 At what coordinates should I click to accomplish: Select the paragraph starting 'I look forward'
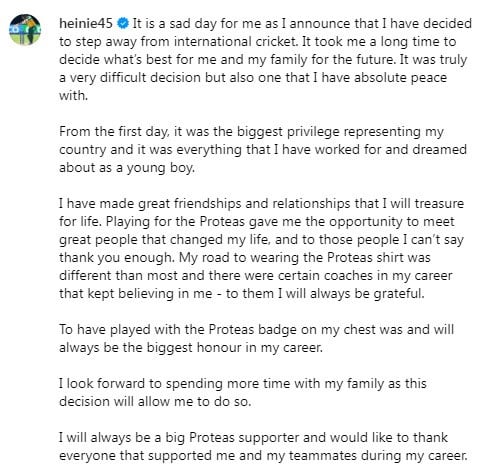[243, 392]
